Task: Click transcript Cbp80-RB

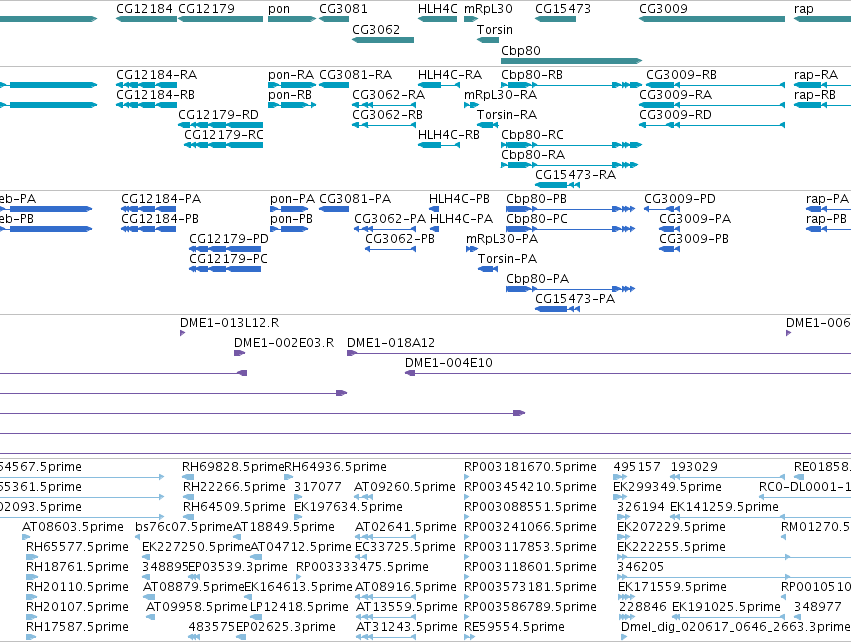Action: coord(532,74)
